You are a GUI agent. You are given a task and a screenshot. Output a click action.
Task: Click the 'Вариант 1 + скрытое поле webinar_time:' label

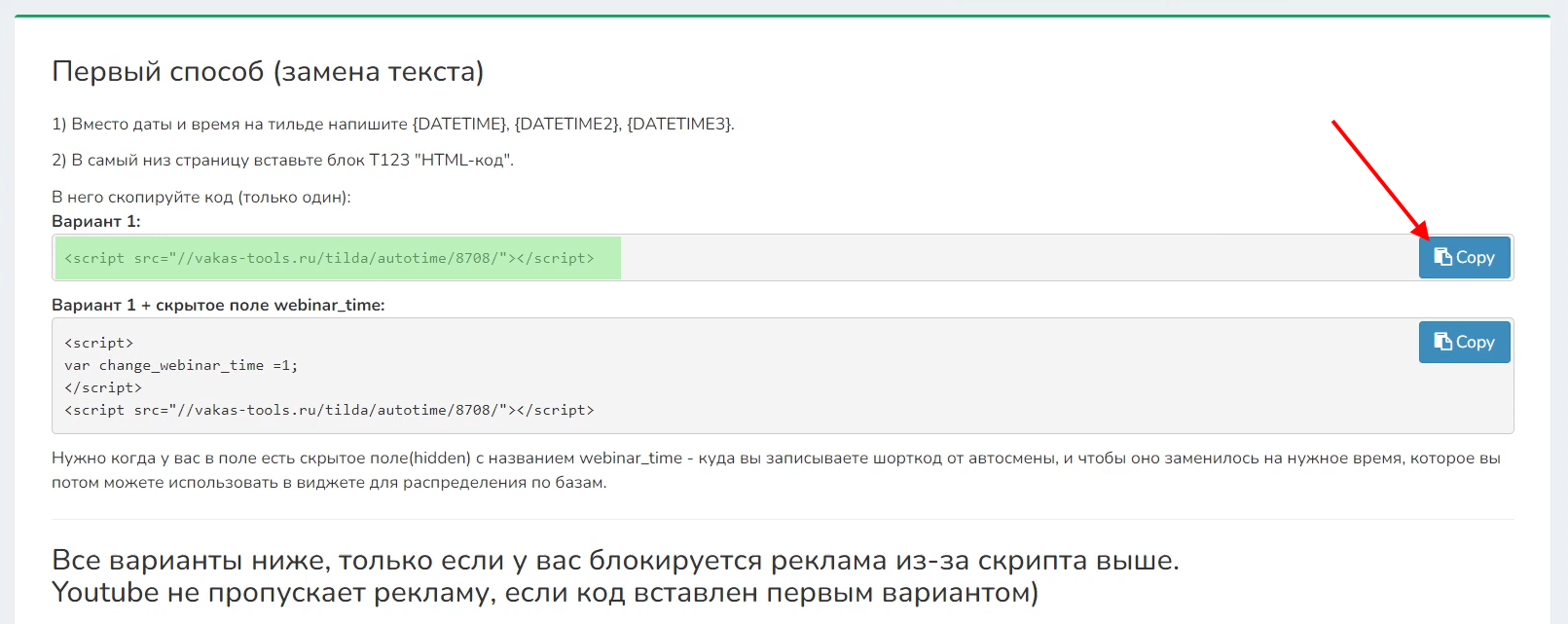pyautogui.click(x=218, y=305)
